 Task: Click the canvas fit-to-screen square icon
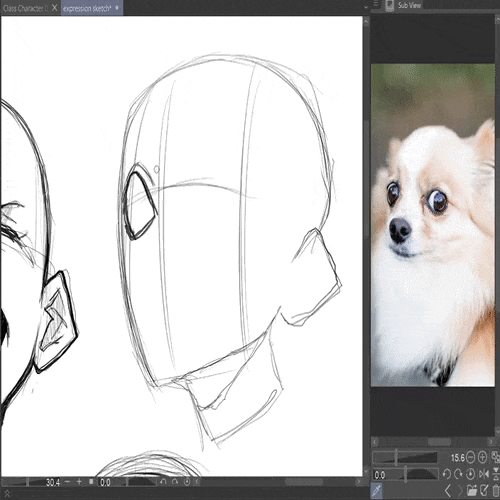coord(91,482)
